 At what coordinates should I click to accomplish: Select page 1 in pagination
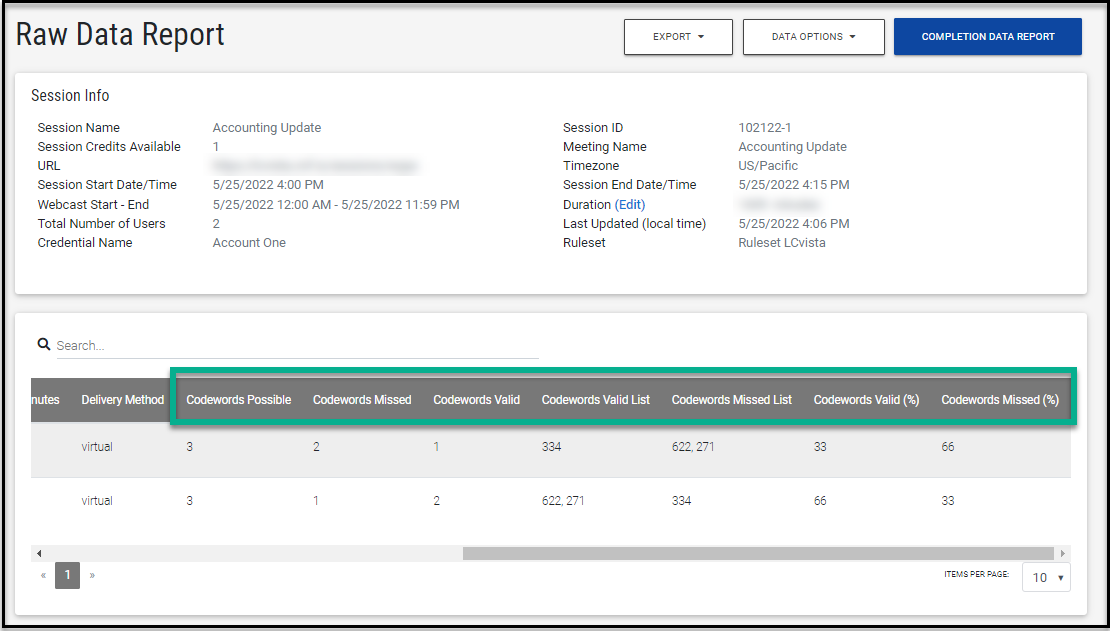[x=67, y=575]
